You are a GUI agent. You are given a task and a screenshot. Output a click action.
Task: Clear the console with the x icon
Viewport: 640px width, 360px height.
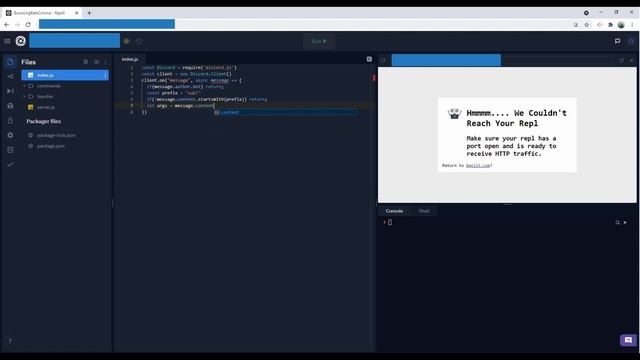(625, 222)
